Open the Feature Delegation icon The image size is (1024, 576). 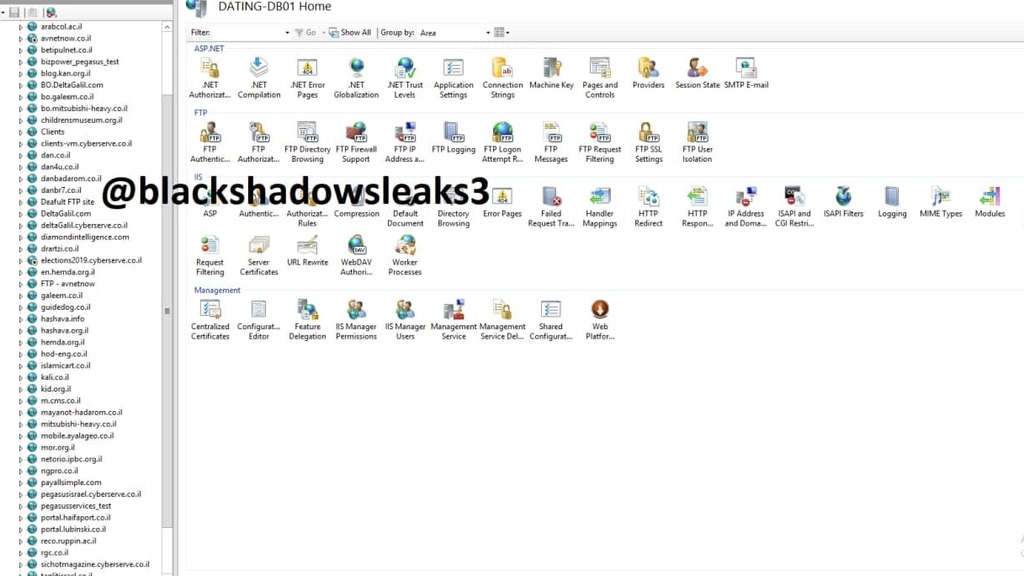coord(307,311)
